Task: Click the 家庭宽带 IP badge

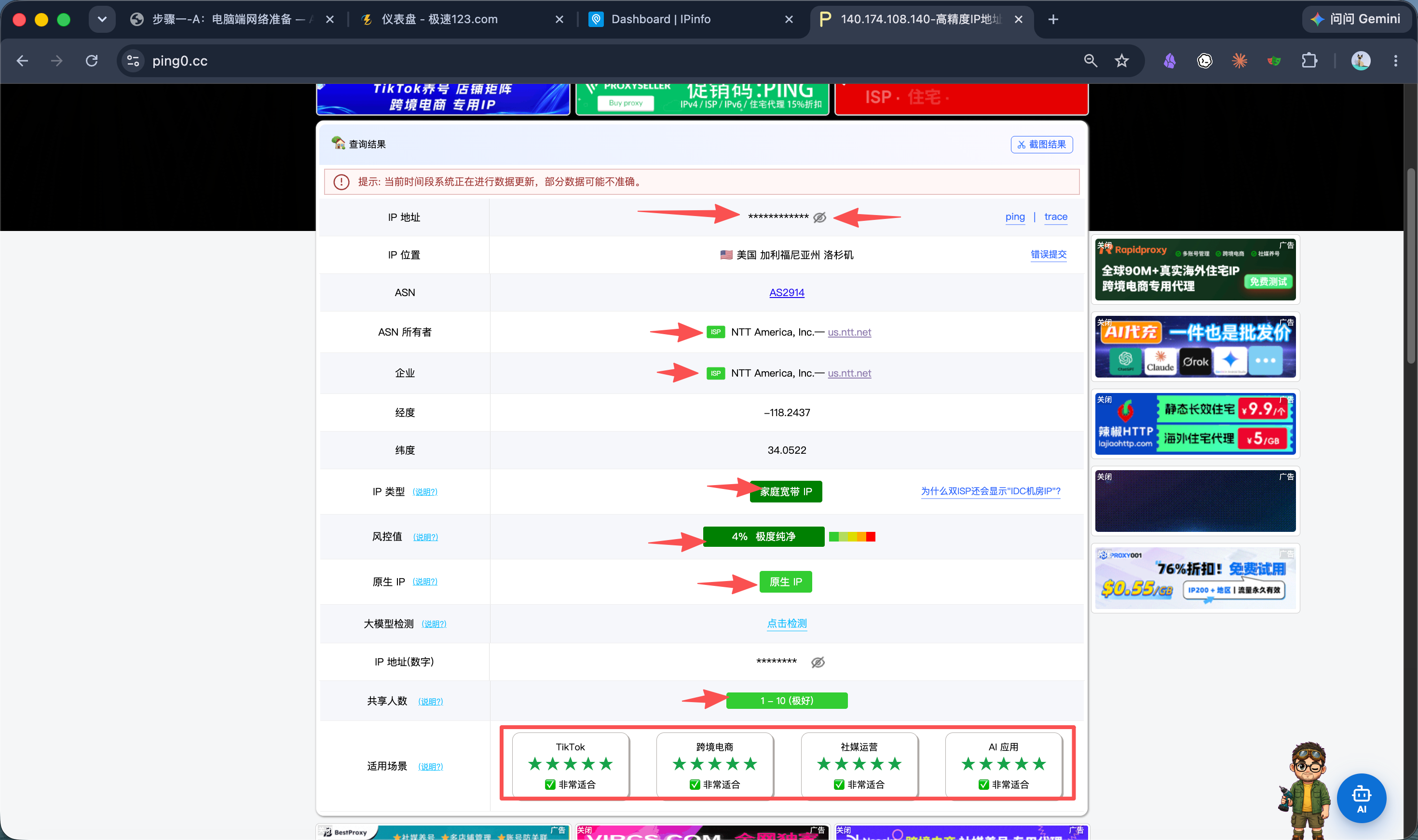Action: pyautogui.click(x=786, y=491)
